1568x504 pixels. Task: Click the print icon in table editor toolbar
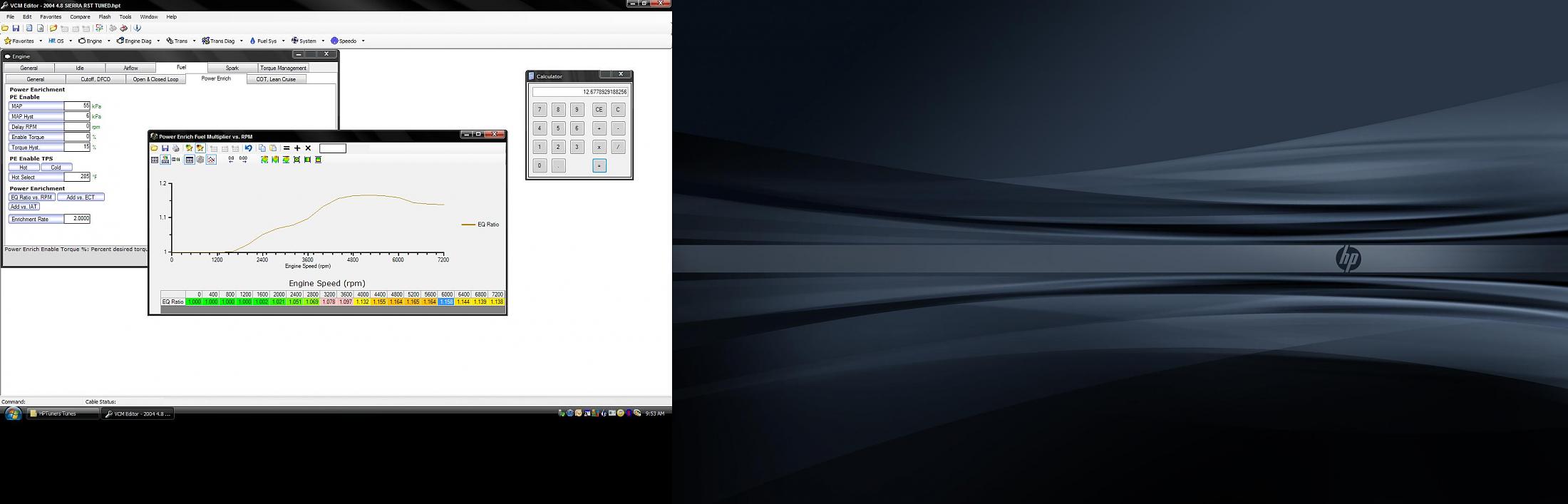pos(176,148)
